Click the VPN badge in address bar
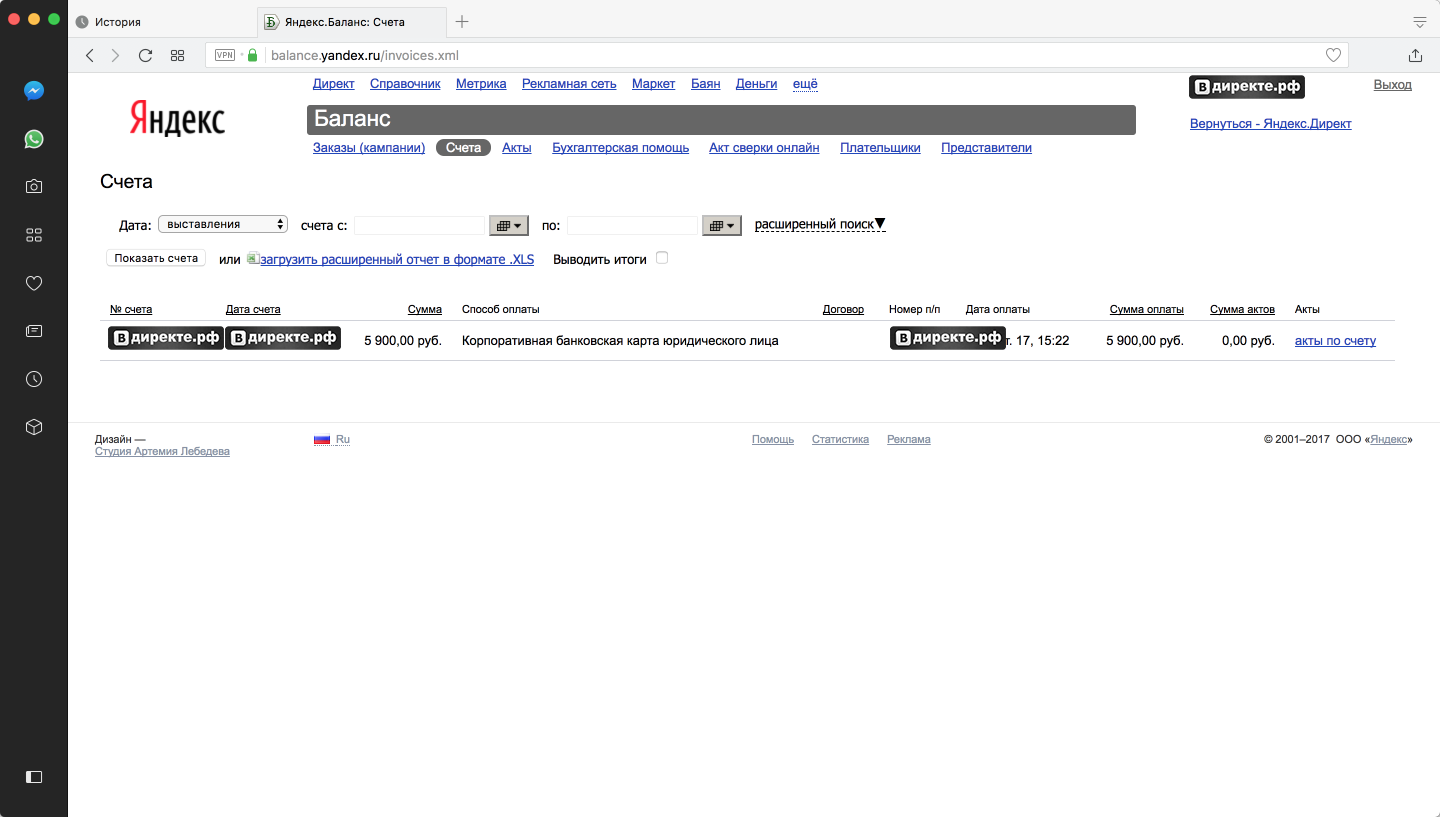Image resolution: width=1440 pixels, height=817 pixels. click(225, 56)
